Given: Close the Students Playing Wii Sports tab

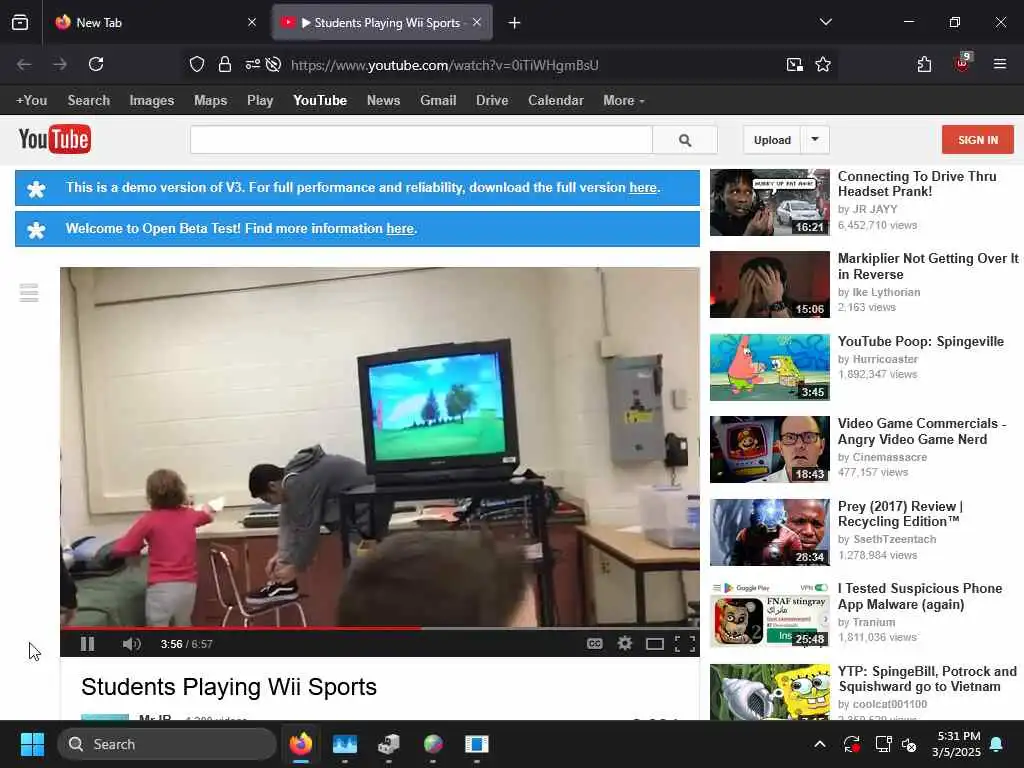Looking at the screenshot, I should click(x=477, y=22).
